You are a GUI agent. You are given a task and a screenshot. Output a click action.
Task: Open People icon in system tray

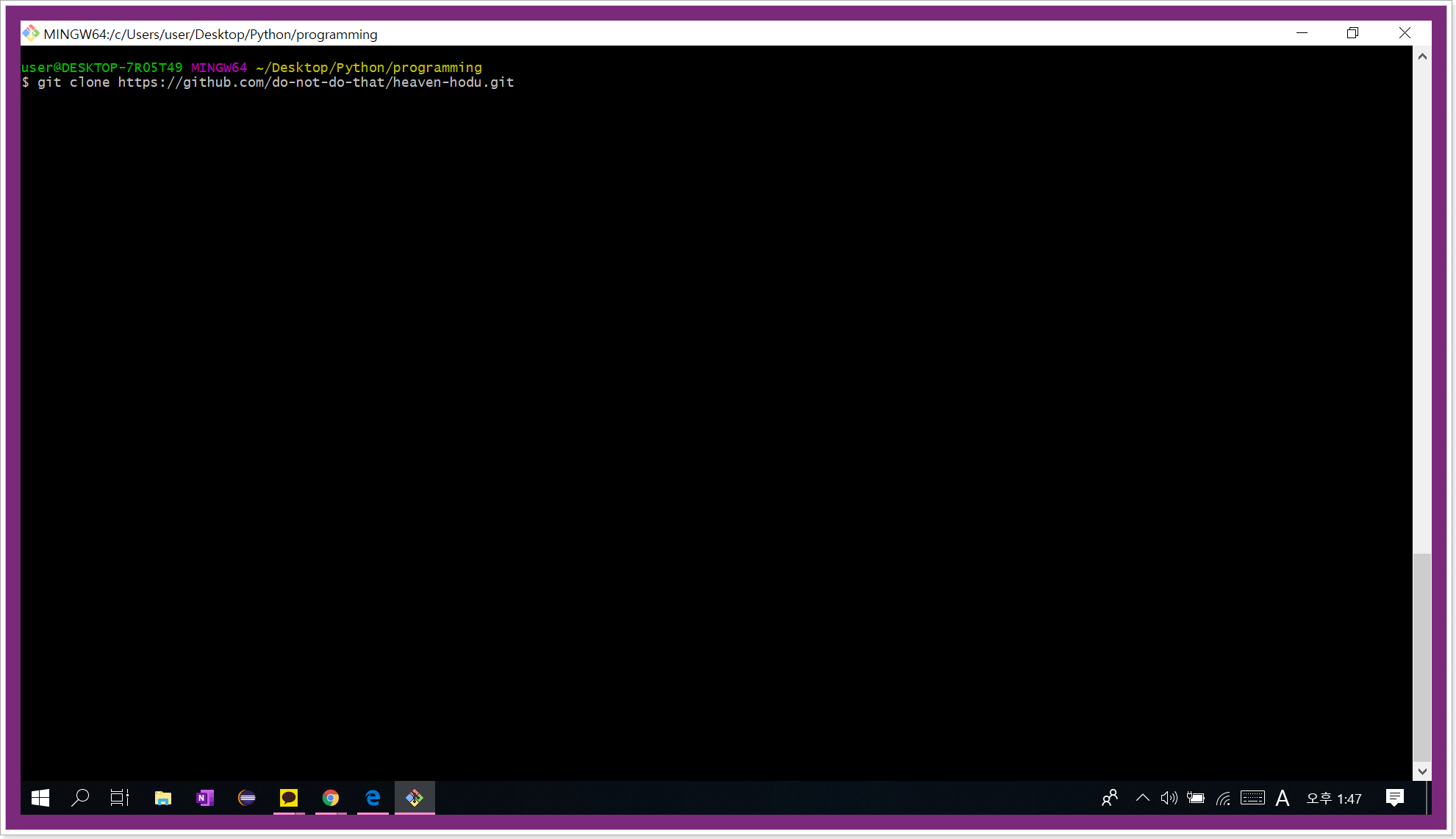(x=1110, y=798)
